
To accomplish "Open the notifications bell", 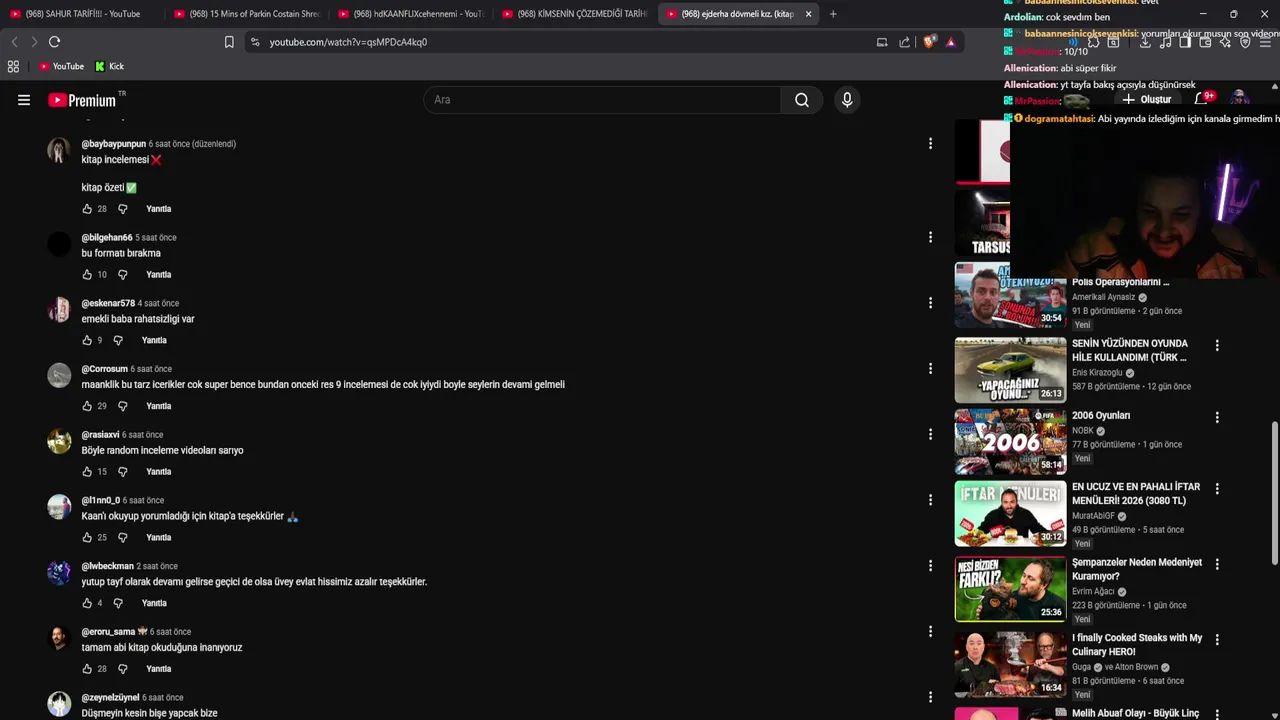I will [x=1203, y=98].
